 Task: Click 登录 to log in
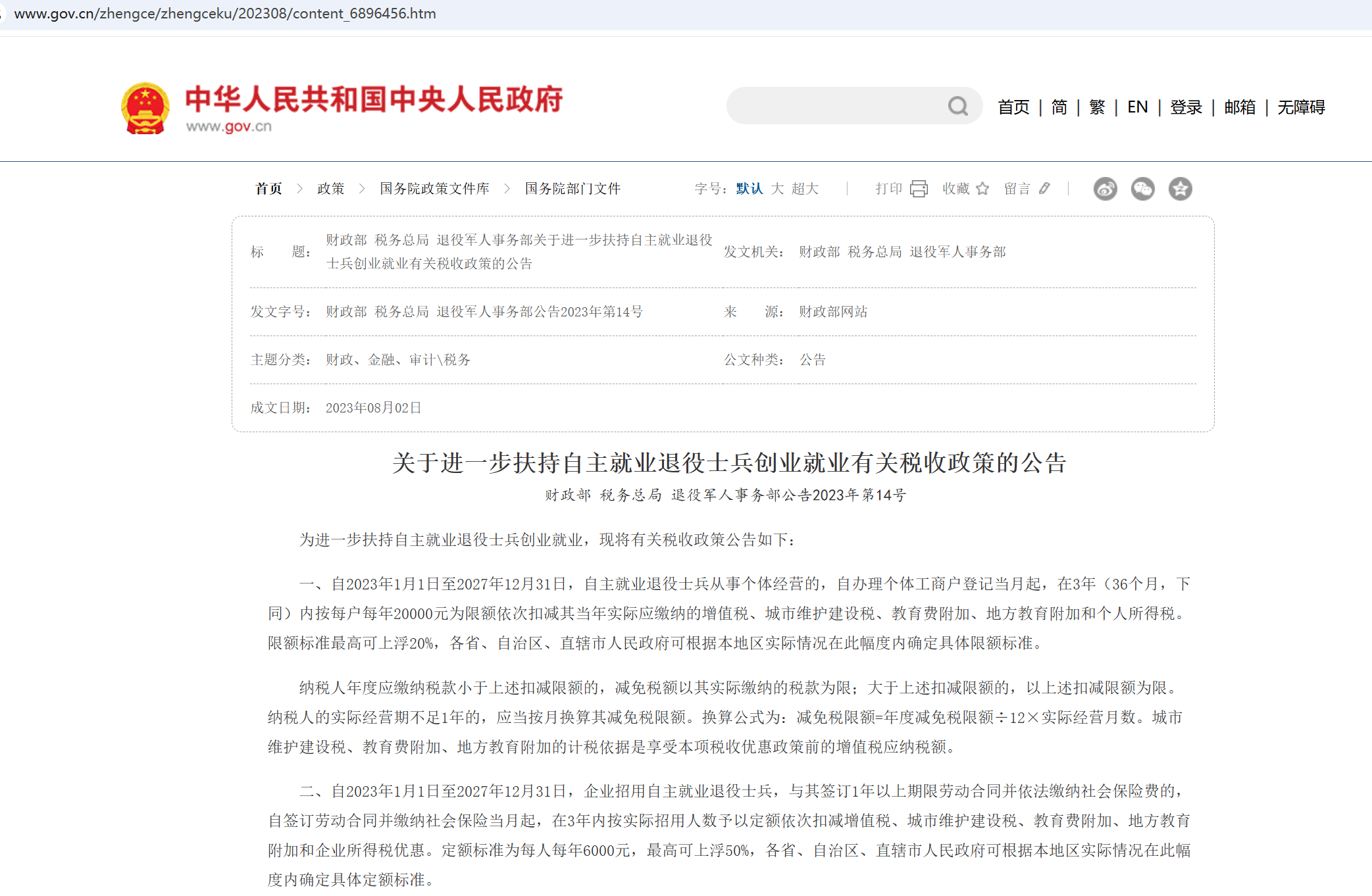click(1185, 107)
